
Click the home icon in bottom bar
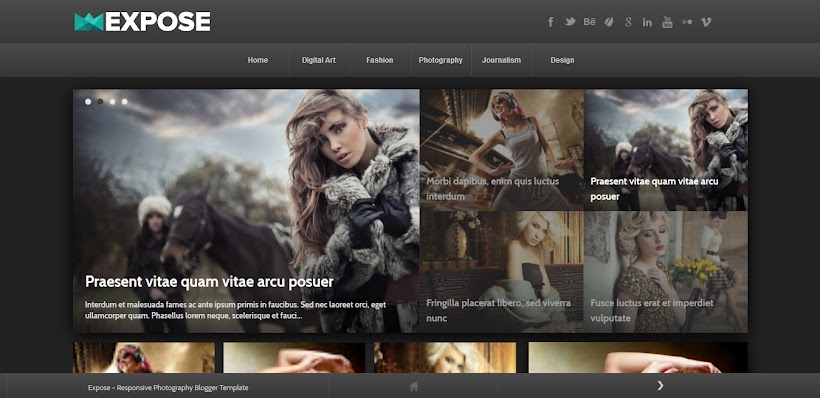coord(414,386)
